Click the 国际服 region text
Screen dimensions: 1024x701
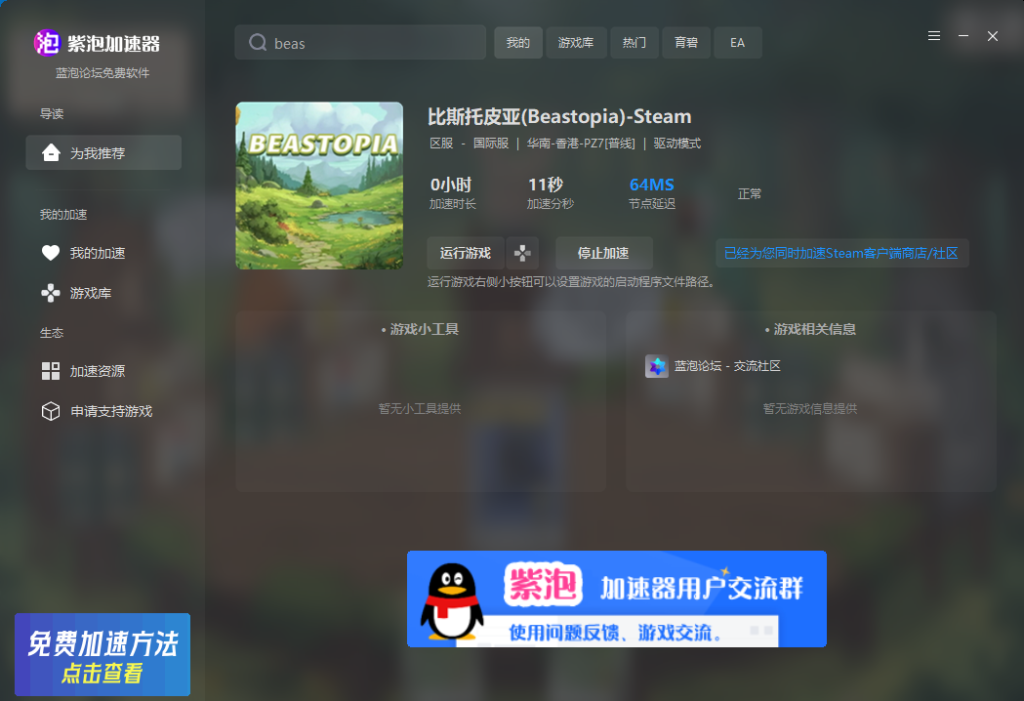pos(491,143)
